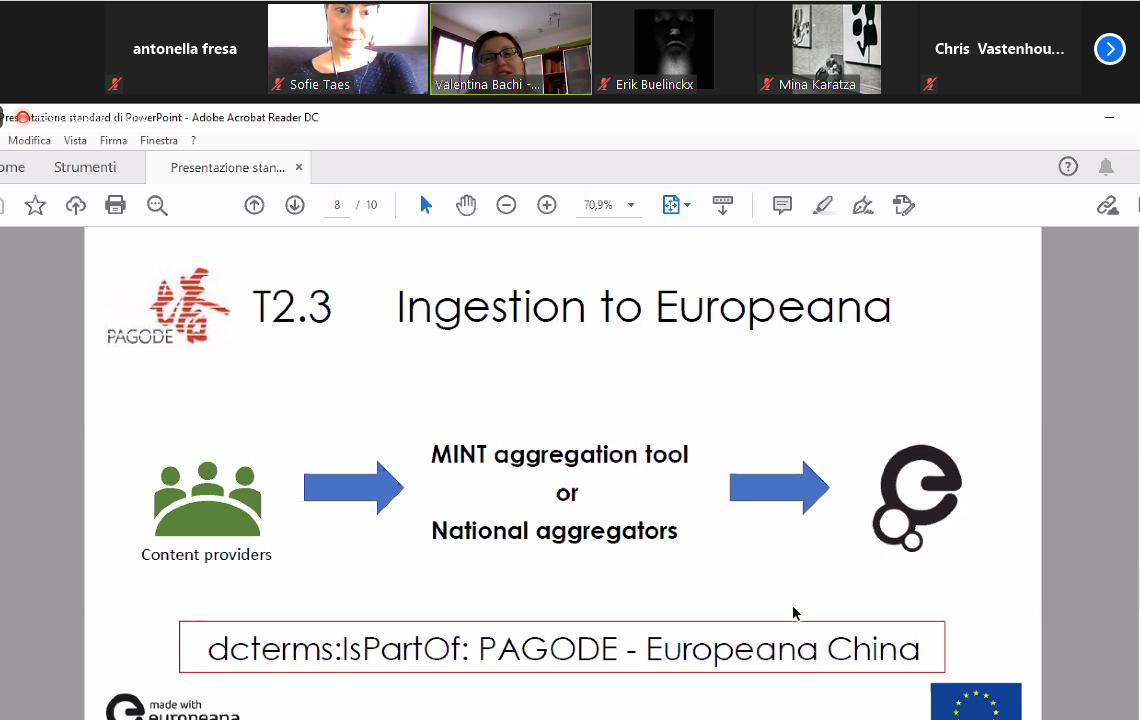
Task: Click the page number field
Action: pos(337,205)
